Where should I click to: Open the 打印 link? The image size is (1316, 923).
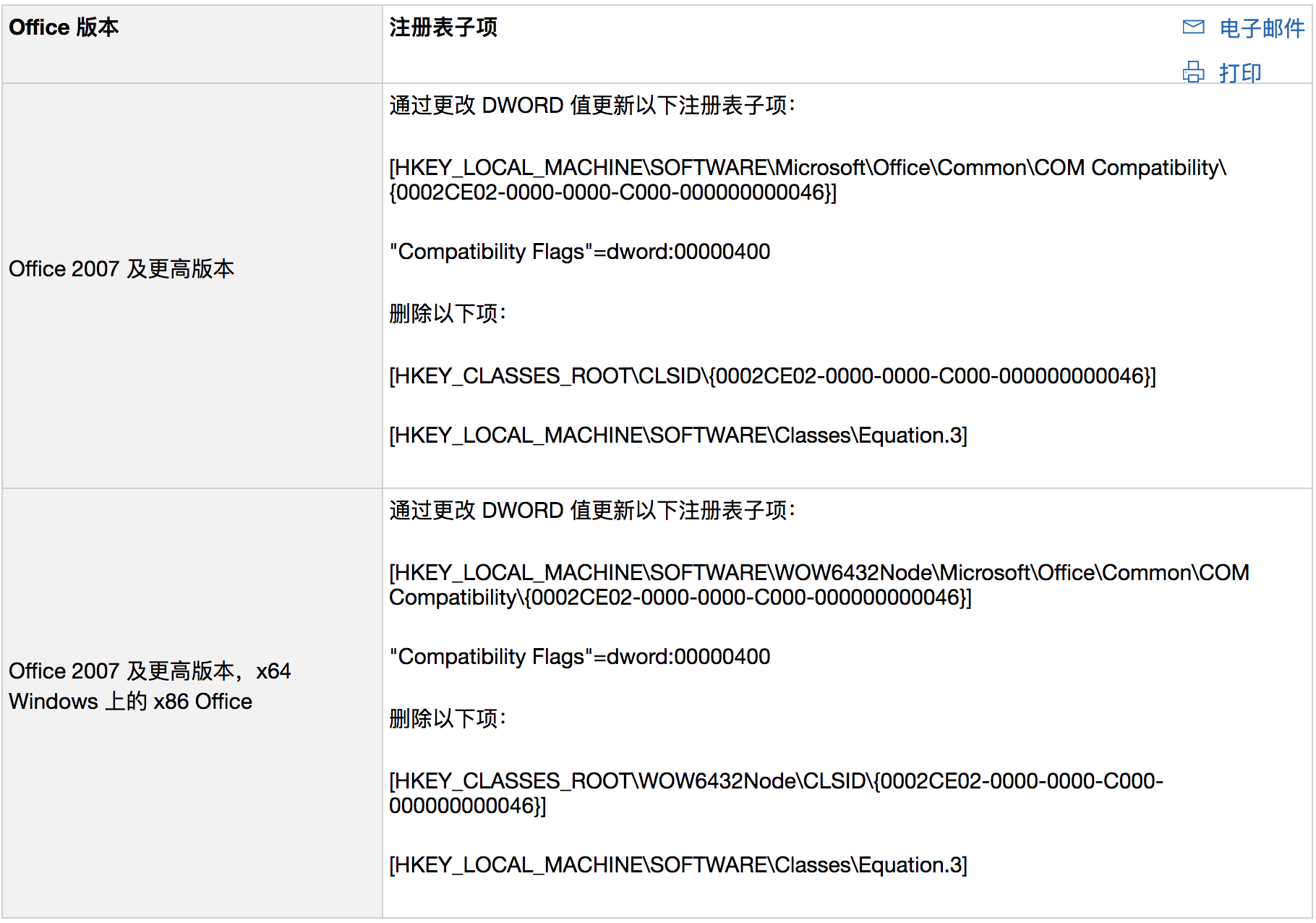tap(1240, 73)
